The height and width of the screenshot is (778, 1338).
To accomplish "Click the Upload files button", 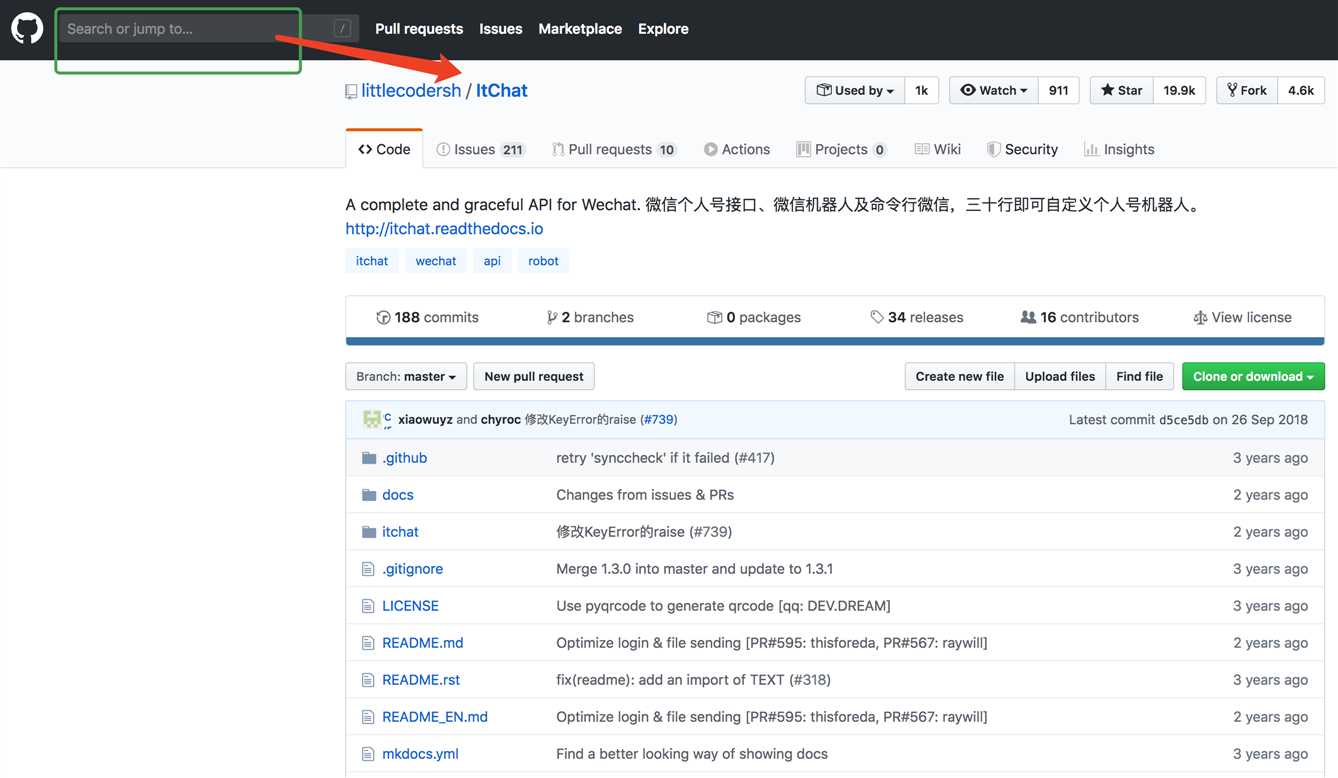I will click(x=1060, y=376).
